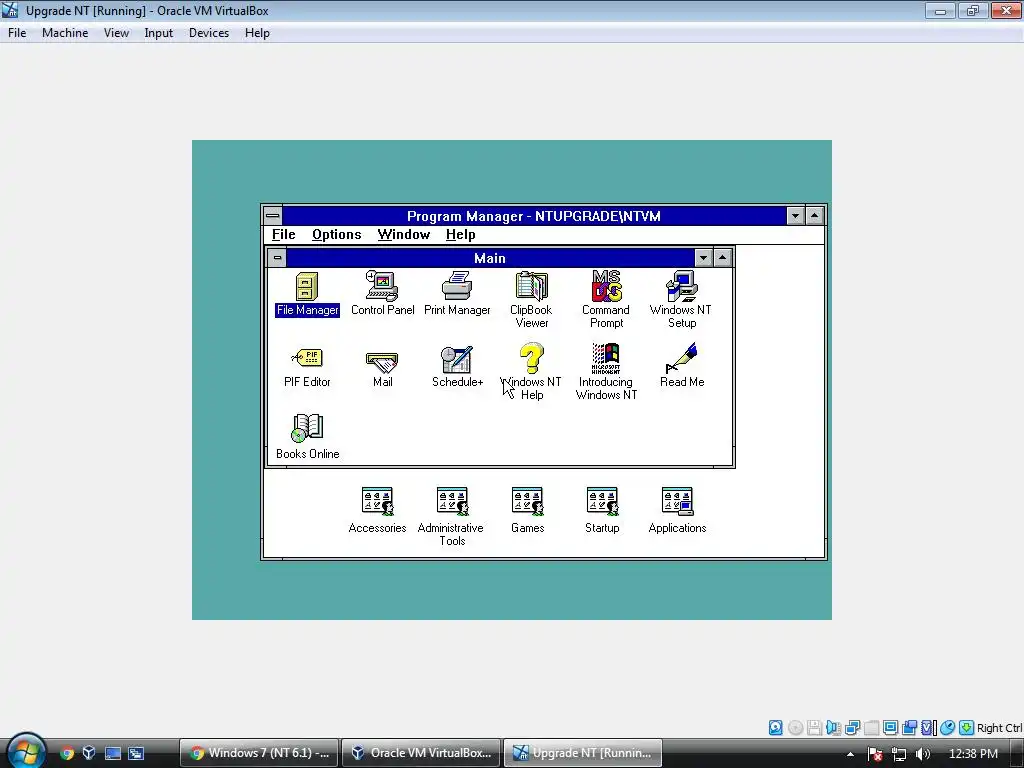
Task: Launch Chrome from the quick launch bar
Action: coord(67,753)
